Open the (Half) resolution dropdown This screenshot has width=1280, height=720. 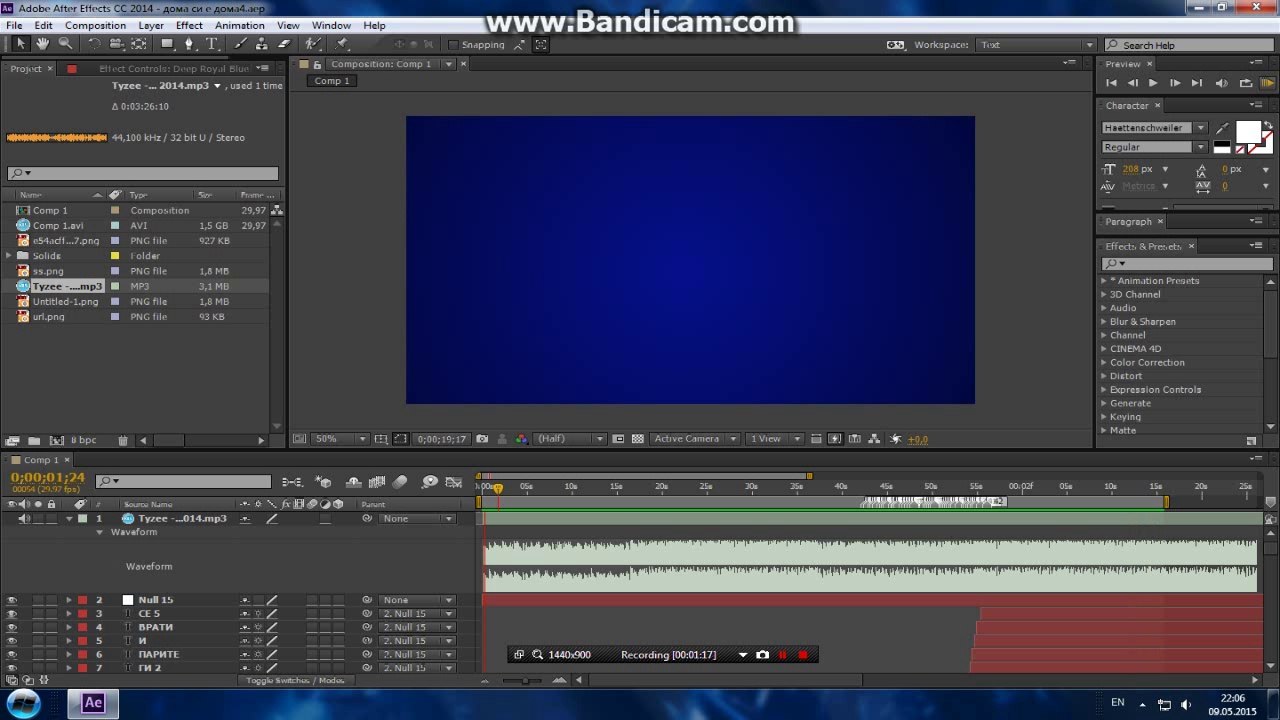(x=570, y=439)
